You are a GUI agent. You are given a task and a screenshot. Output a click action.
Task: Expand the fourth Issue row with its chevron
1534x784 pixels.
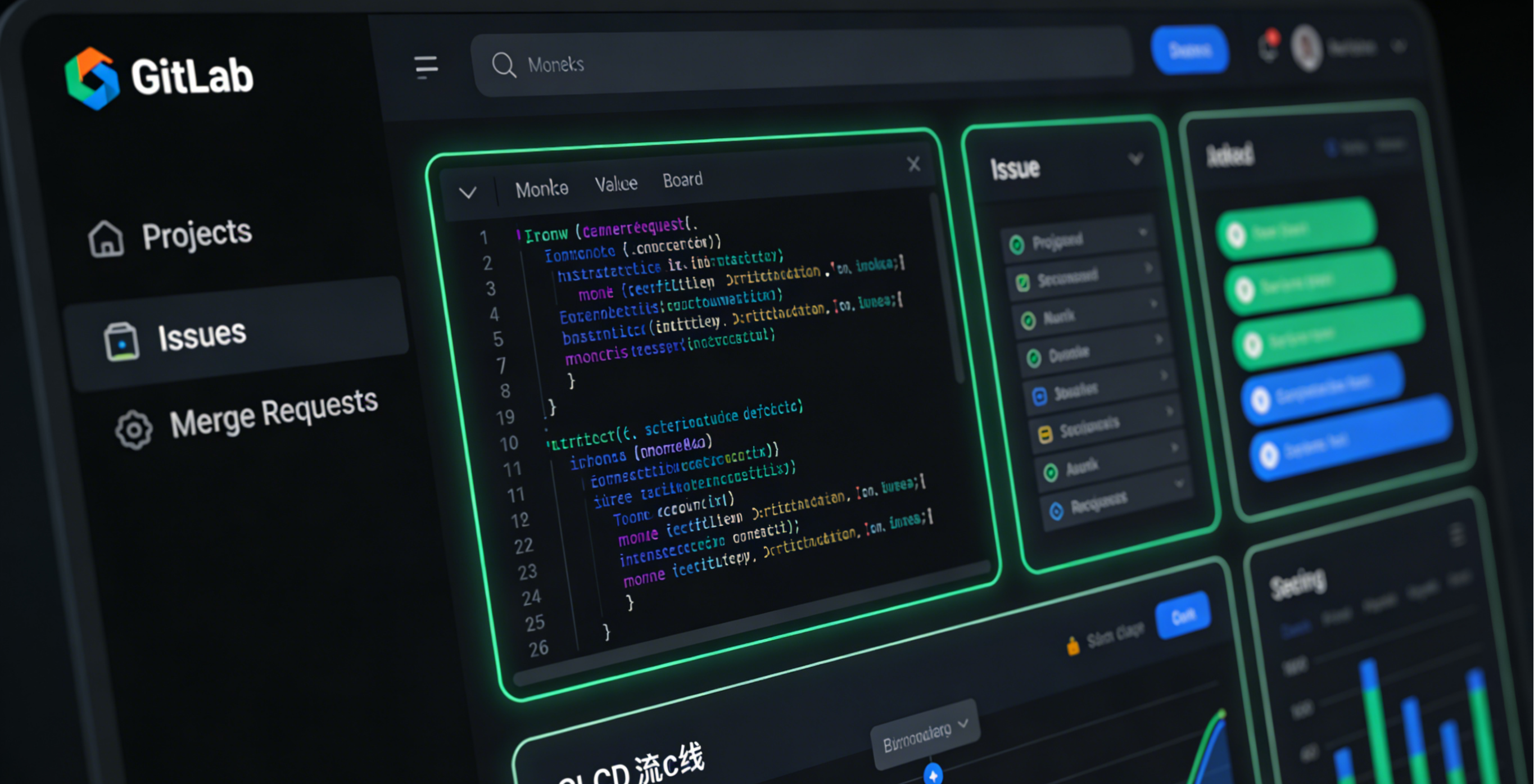tap(1160, 340)
